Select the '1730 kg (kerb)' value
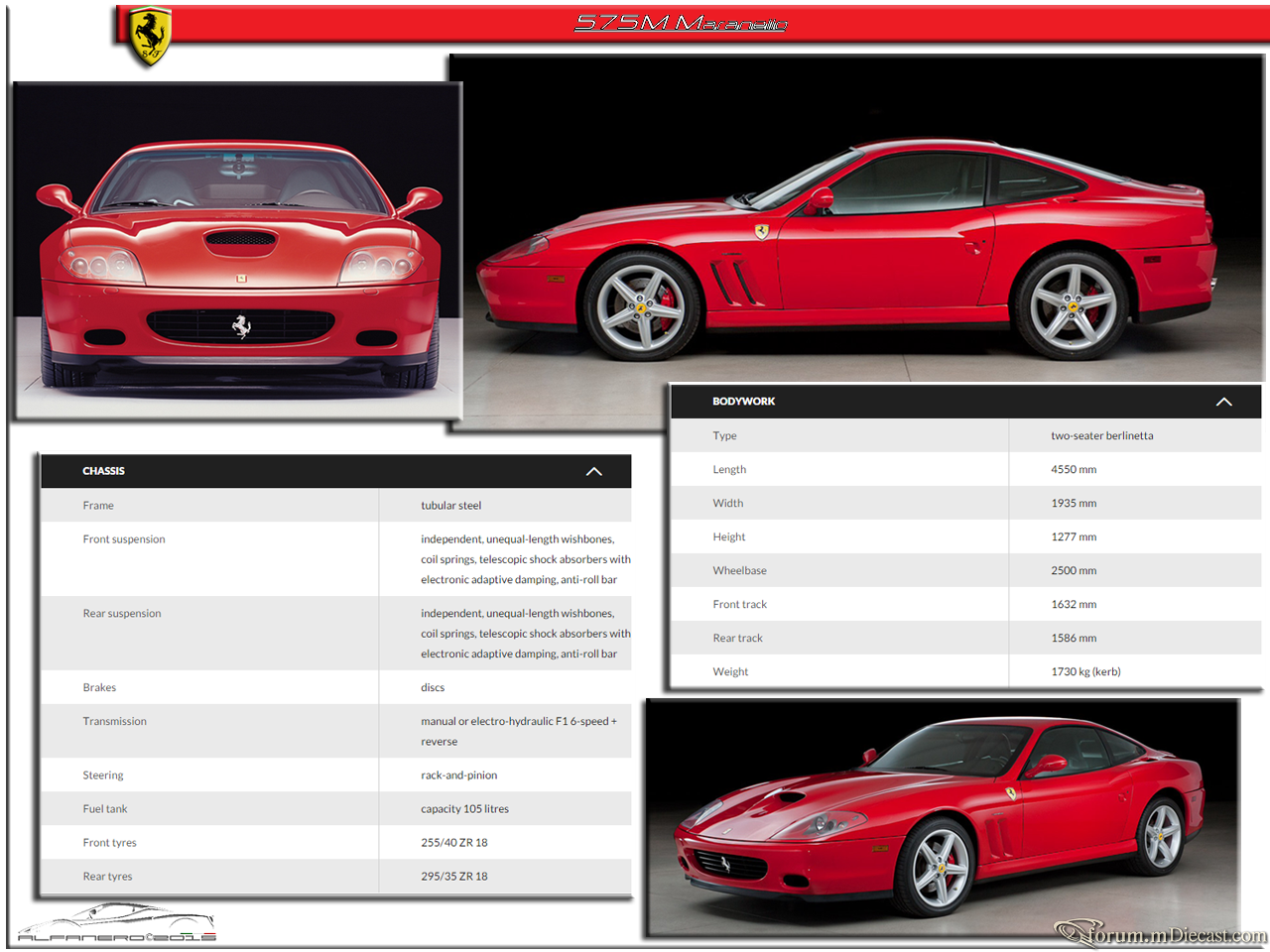Viewport: 1270px width, 952px height. click(x=1086, y=672)
